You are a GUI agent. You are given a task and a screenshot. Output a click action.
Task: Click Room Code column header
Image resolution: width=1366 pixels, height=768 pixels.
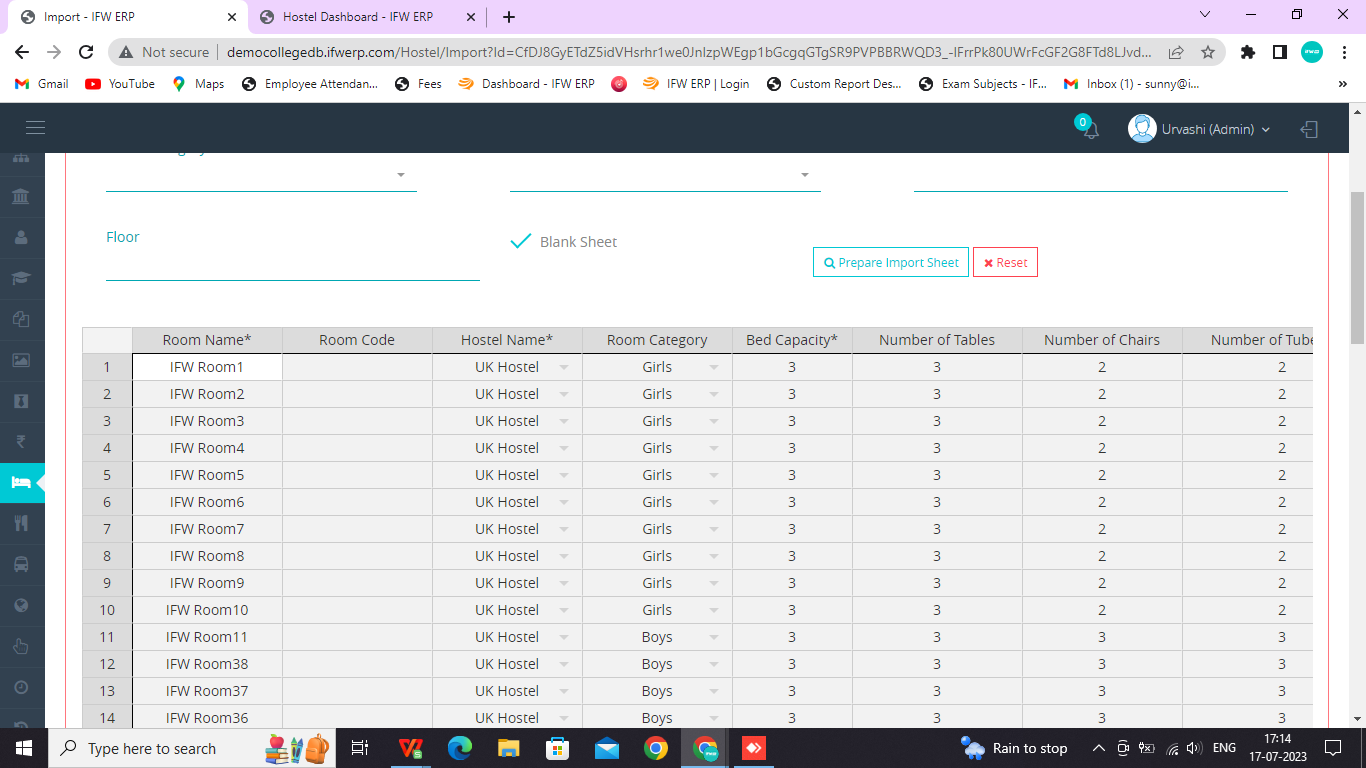click(357, 340)
